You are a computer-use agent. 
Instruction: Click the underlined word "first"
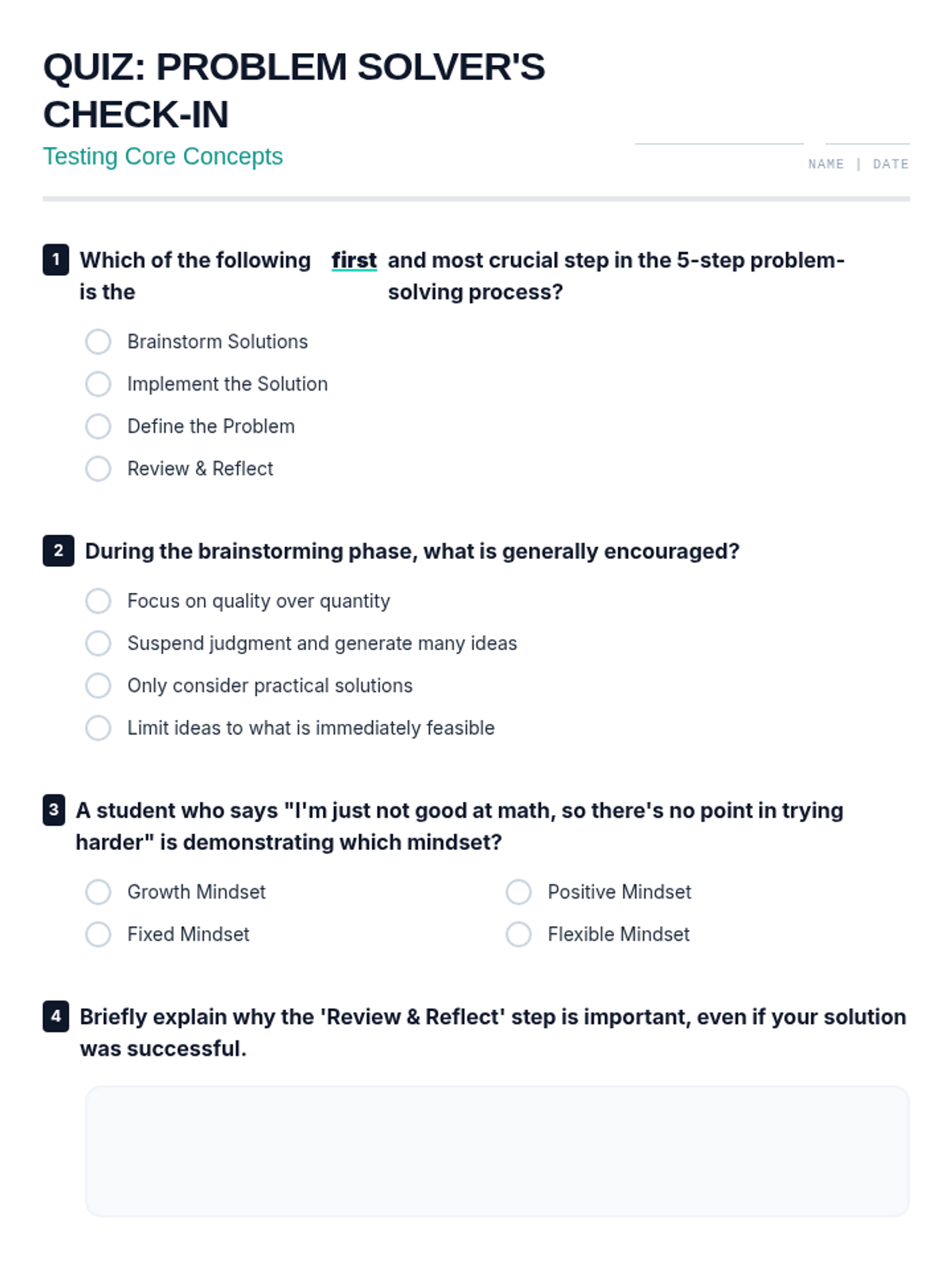(354, 260)
